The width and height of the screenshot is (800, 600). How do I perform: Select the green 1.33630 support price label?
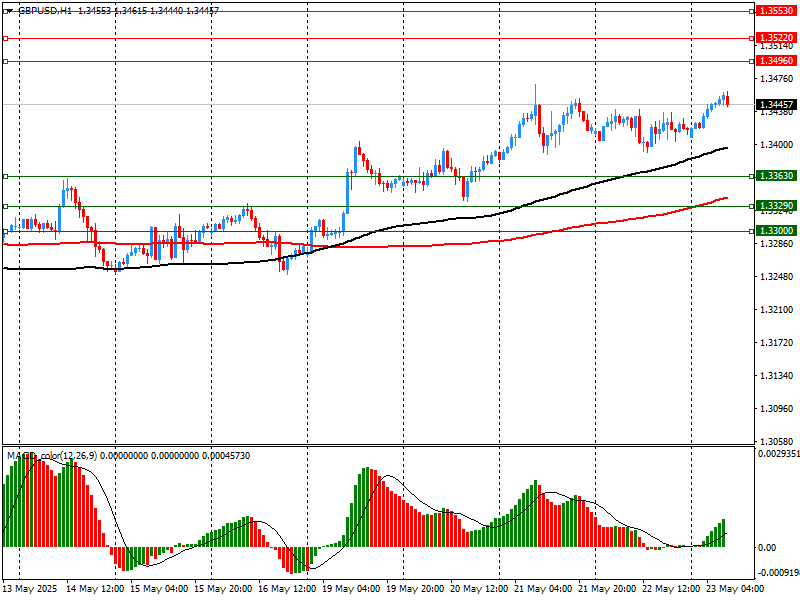click(x=776, y=176)
